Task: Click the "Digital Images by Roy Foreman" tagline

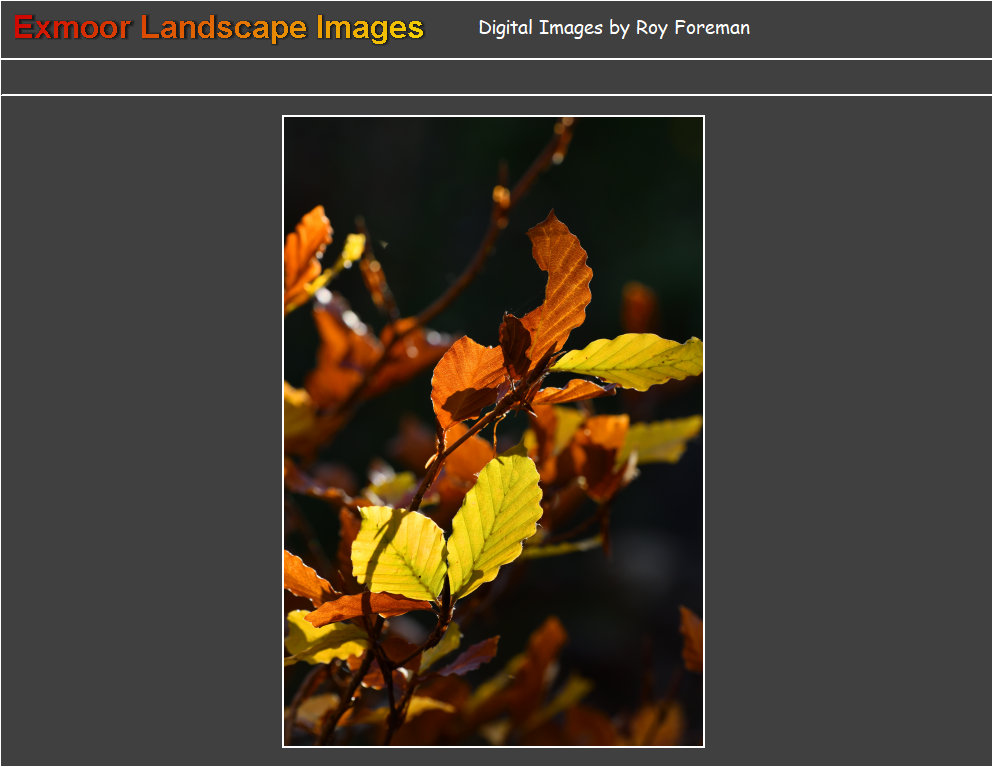Action: [614, 28]
